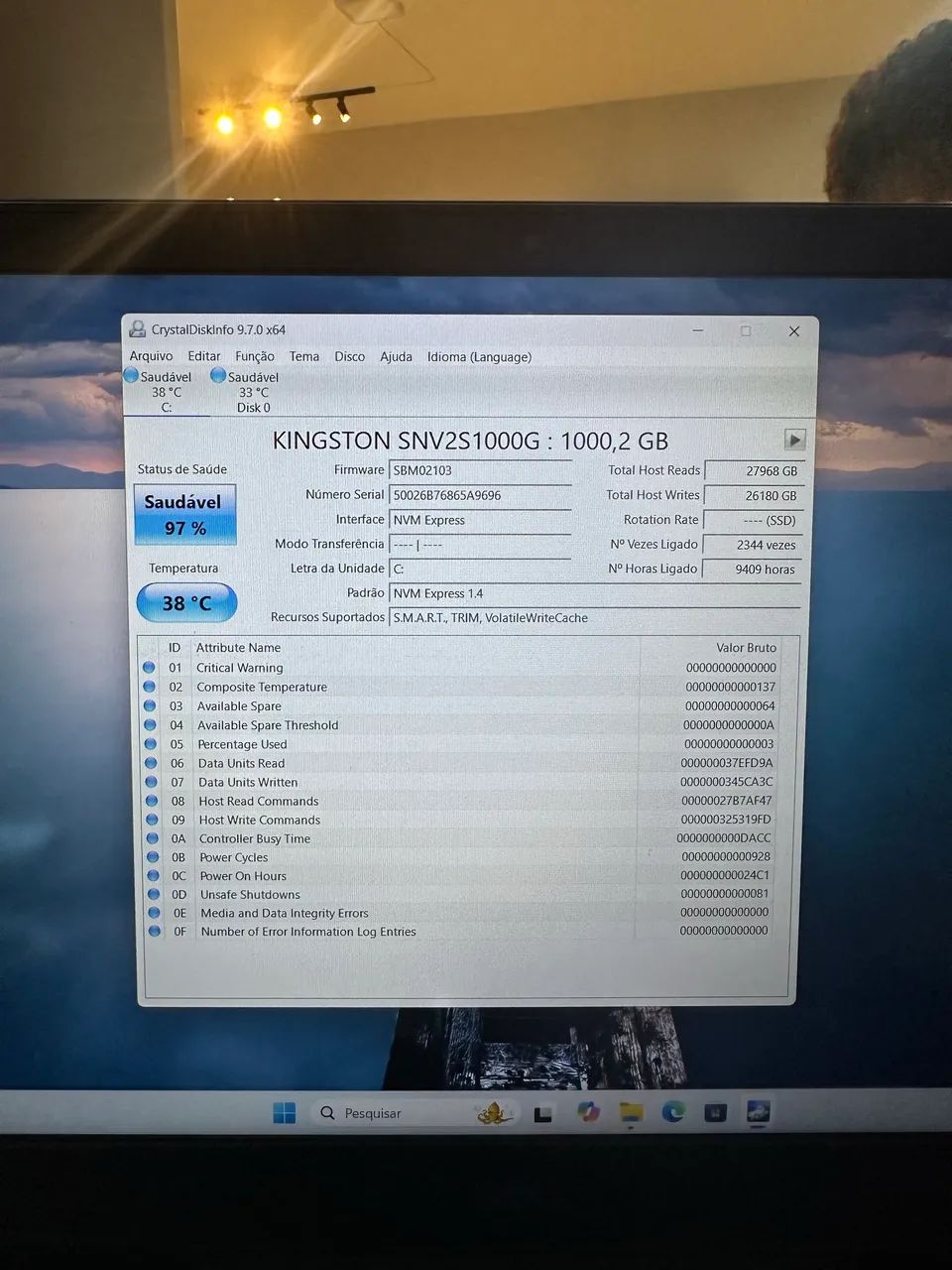Screen dimensions: 952x1270
Task: Click the status dot for Percentage Used
Action: [151, 743]
